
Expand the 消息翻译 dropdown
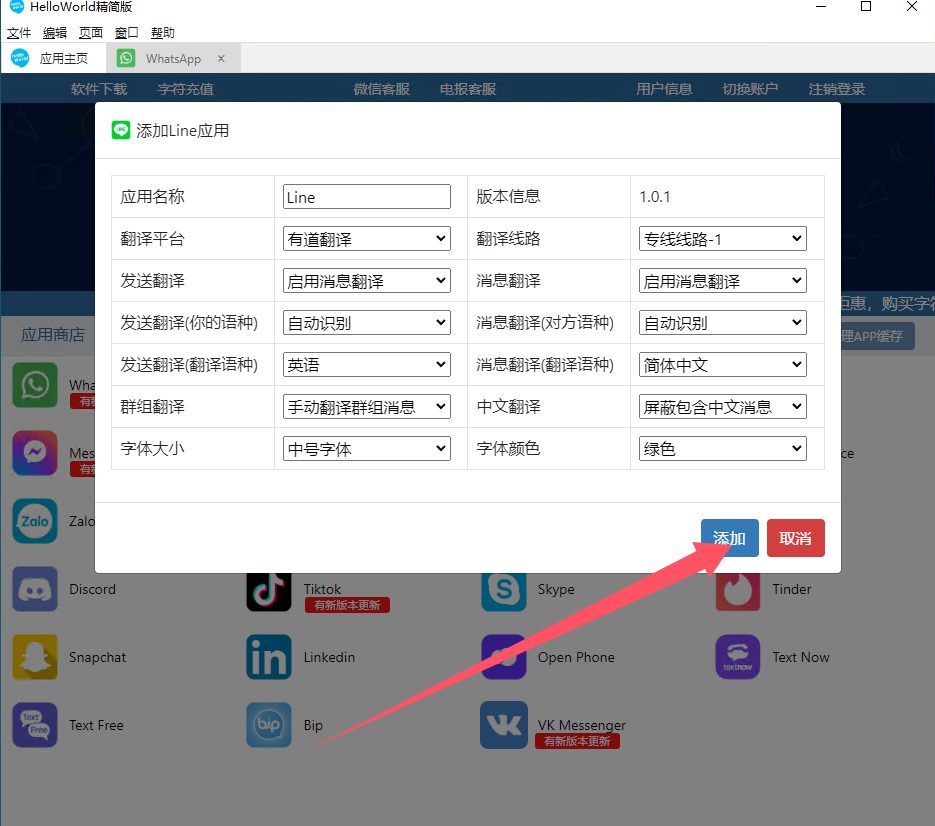tap(723, 280)
